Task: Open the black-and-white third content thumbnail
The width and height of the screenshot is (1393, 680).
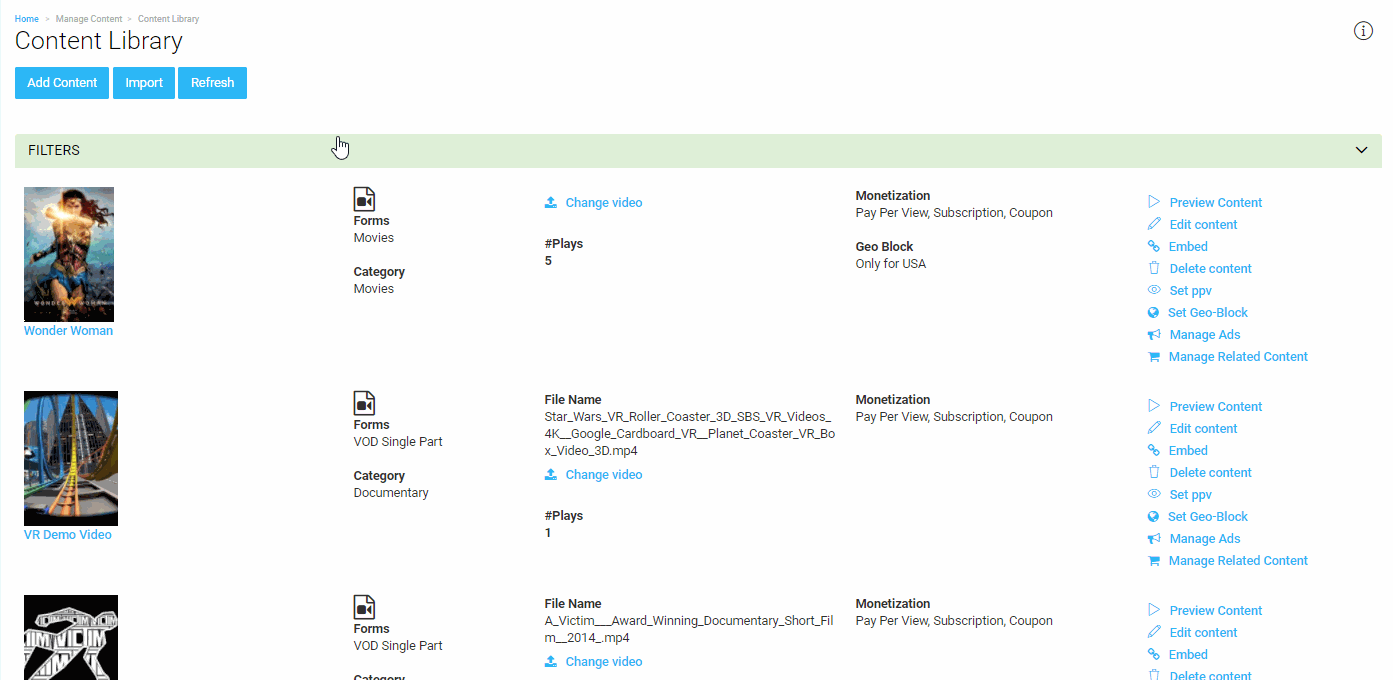Action: [71, 637]
